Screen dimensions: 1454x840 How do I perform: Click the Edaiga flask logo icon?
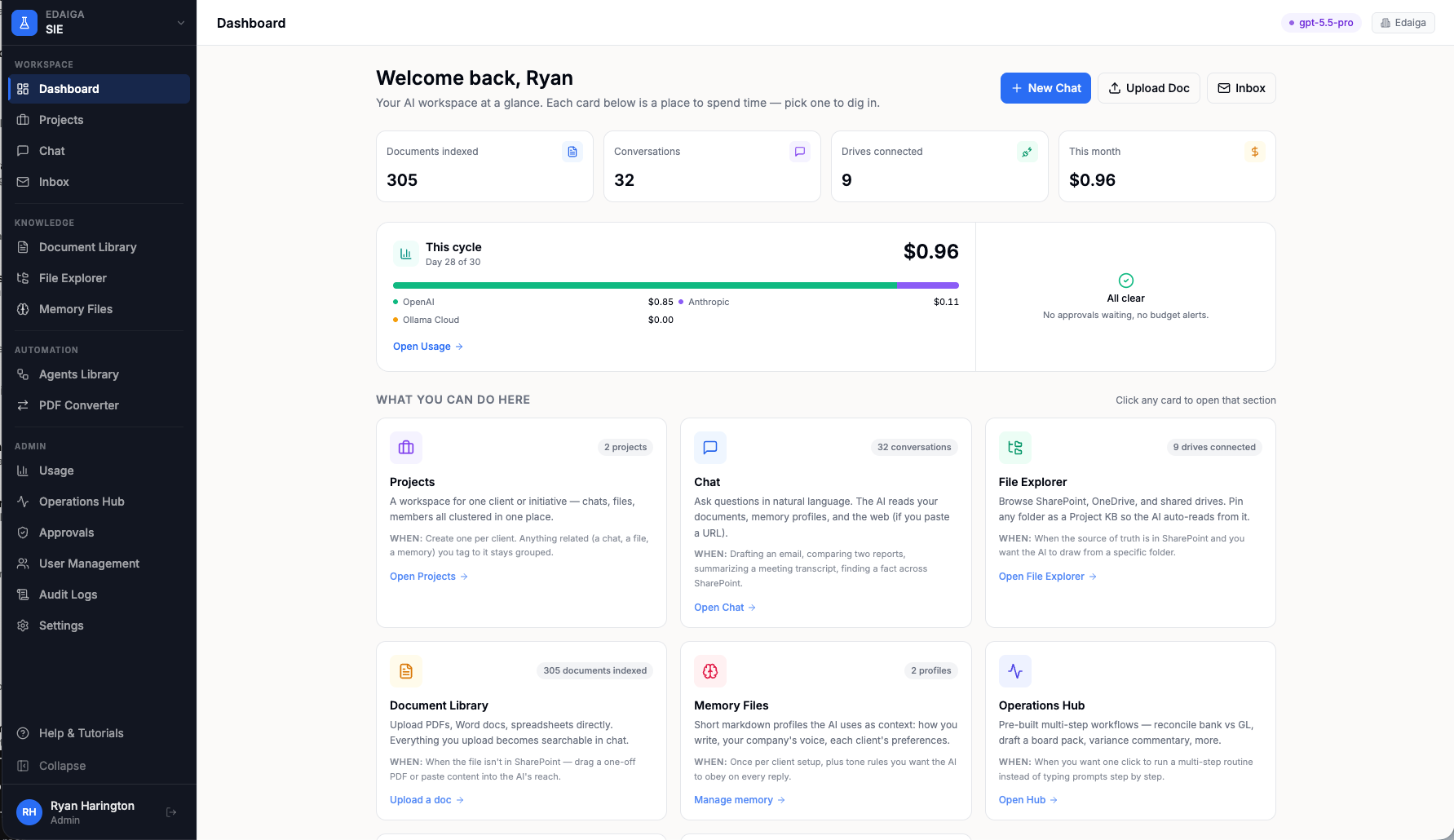pos(24,23)
